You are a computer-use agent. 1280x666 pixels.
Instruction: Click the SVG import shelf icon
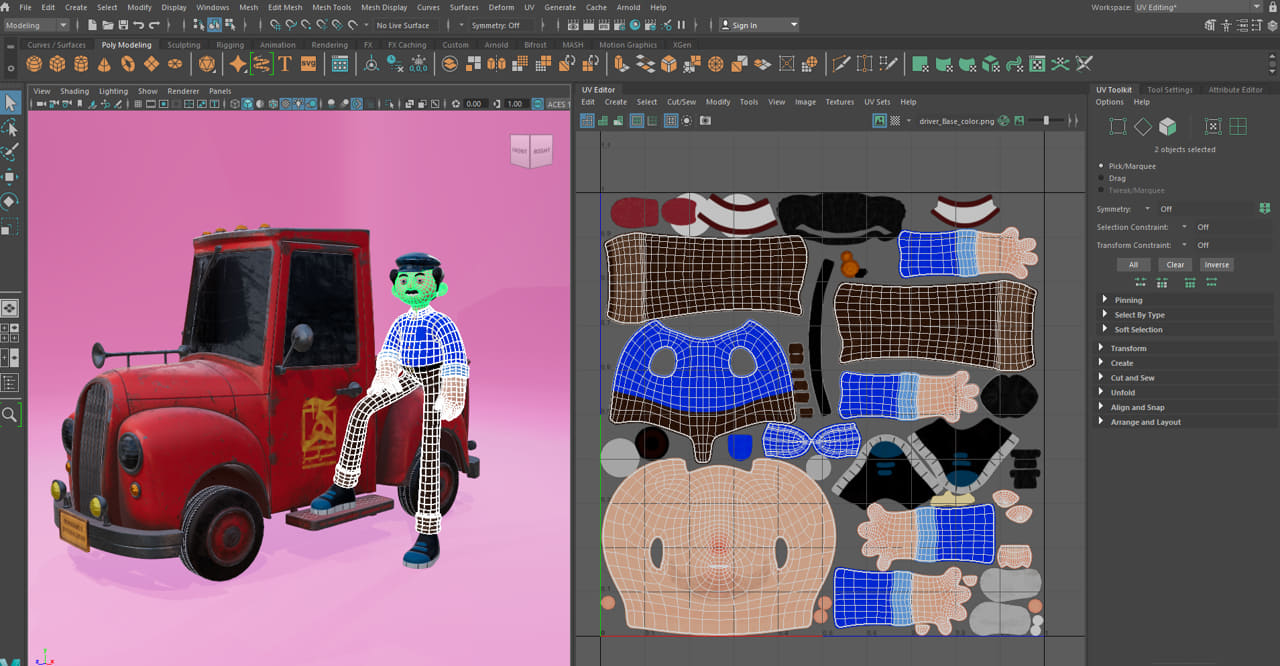(x=308, y=64)
